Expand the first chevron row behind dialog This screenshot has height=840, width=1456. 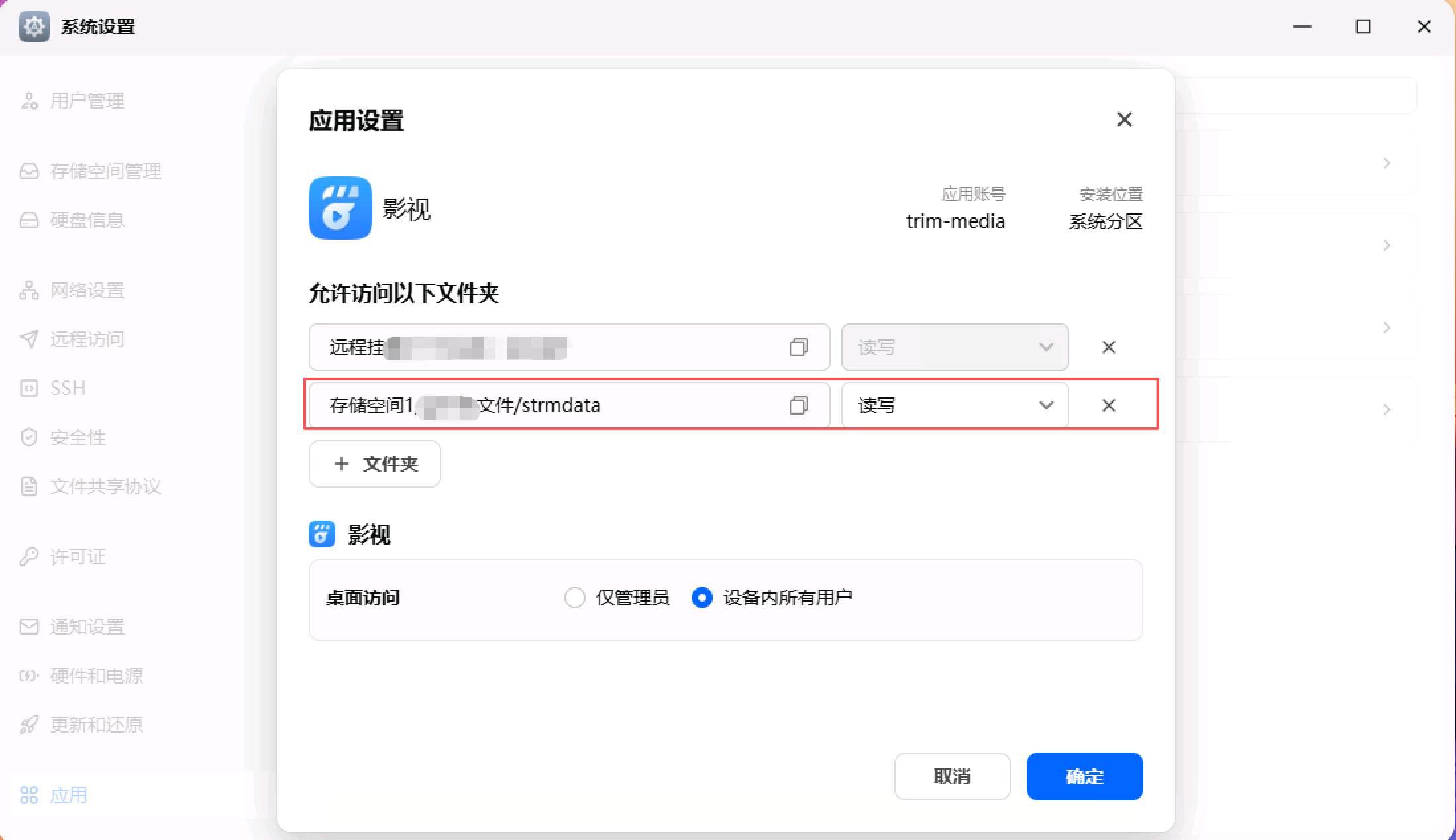[x=1386, y=164]
